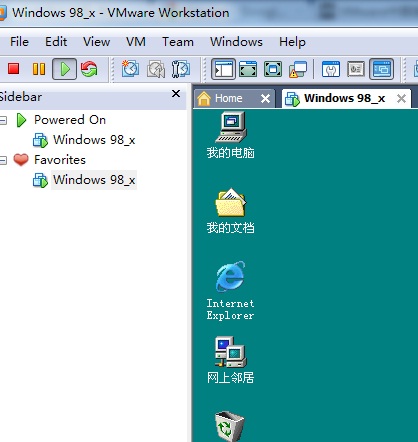This screenshot has width=418, height=442.
Task: Click the 网上邻居 Network Neighborhood icon
Action: [231, 360]
